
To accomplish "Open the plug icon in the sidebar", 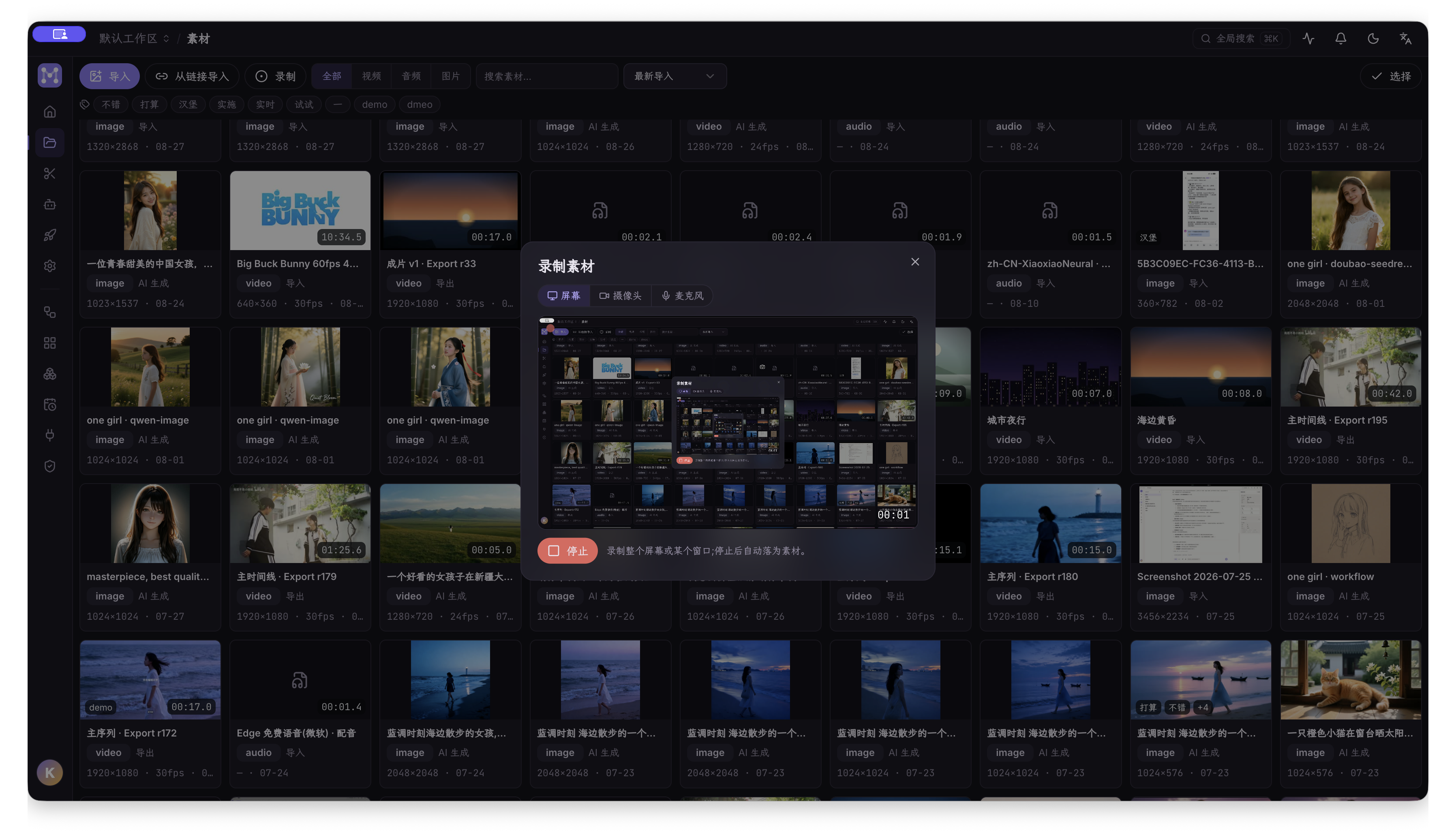I will pyautogui.click(x=50, y=435).
